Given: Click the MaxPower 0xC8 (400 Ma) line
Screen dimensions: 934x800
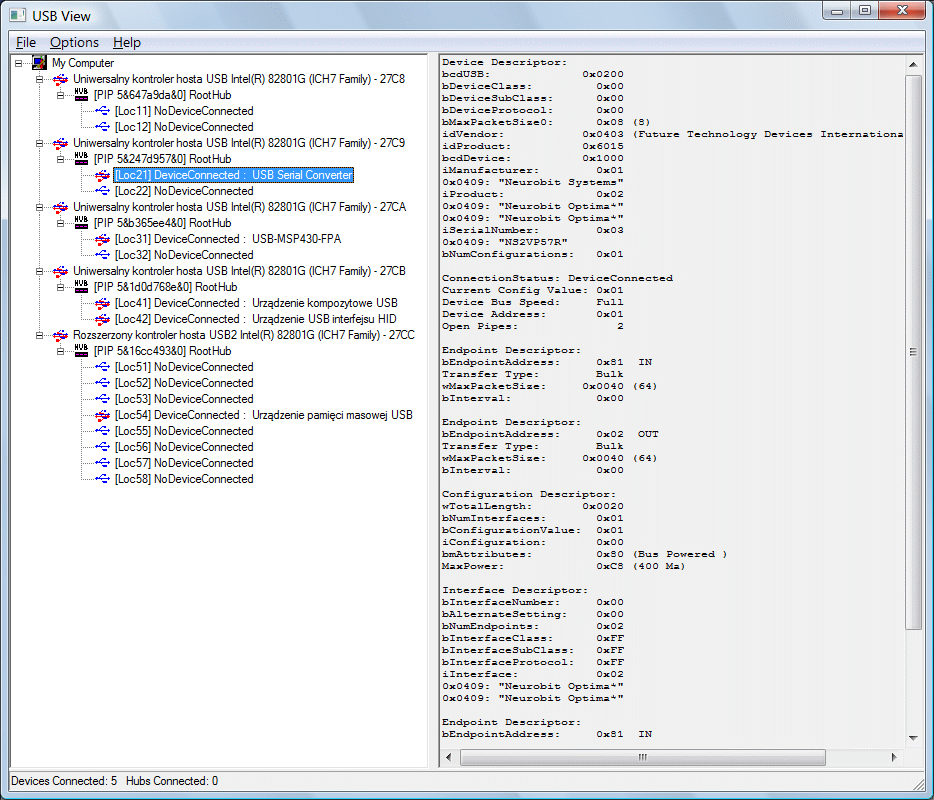Looking at the screenshot, I should point(563,566).
